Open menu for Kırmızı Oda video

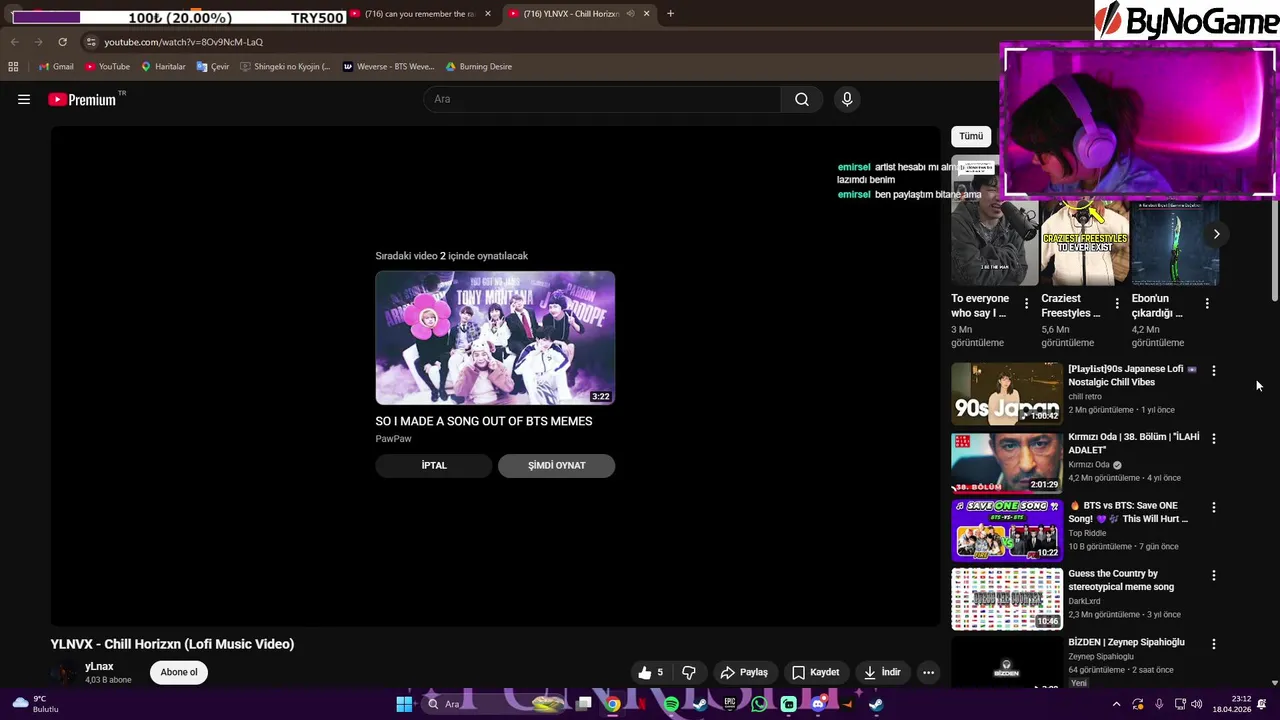[1213, 439]
